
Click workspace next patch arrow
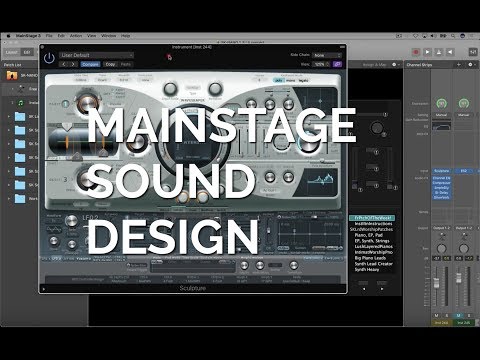click(x=382, y=289)
